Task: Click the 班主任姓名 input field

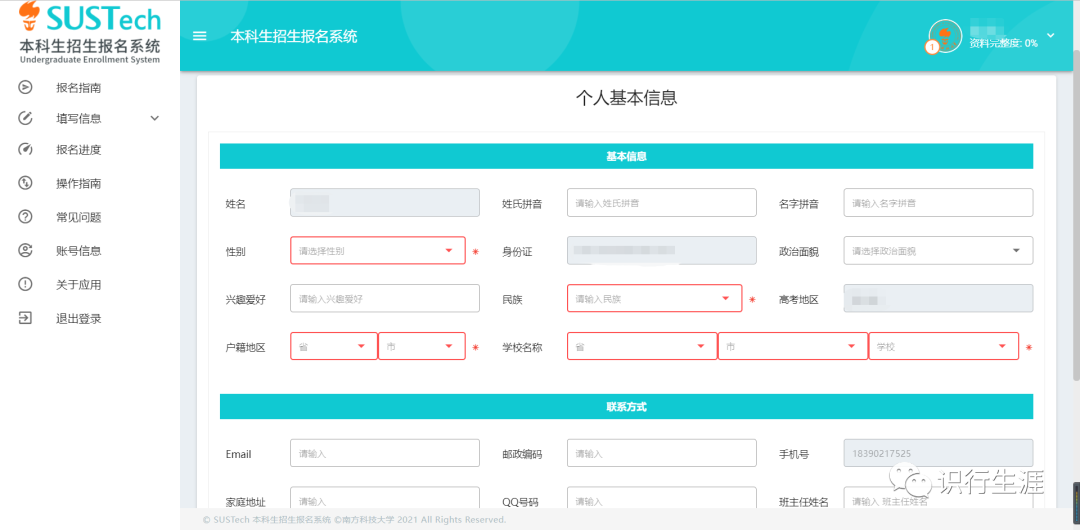Action: 938,499
